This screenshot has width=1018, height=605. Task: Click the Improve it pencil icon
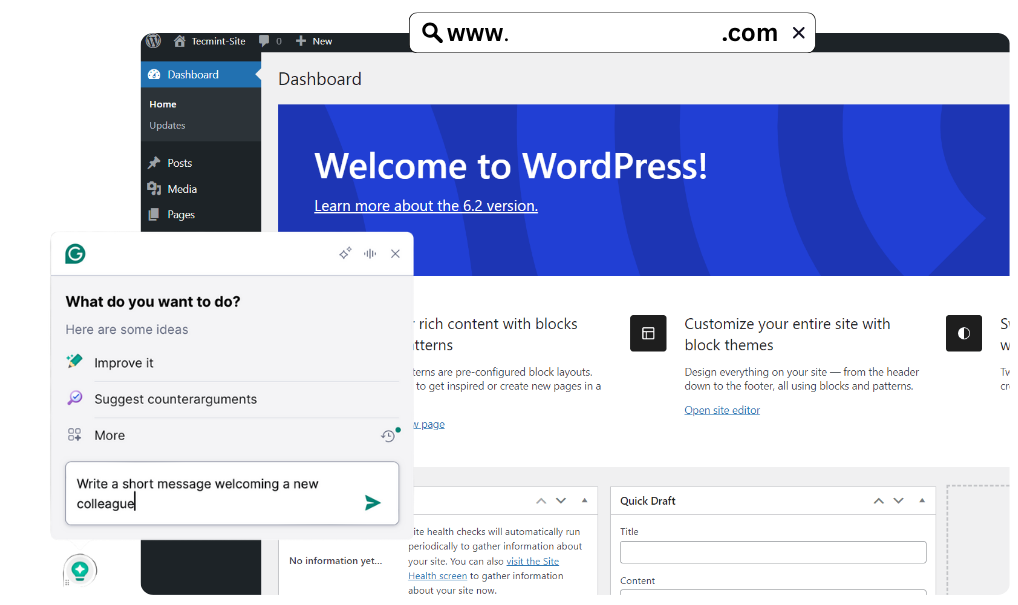click(x=75, y=361)
